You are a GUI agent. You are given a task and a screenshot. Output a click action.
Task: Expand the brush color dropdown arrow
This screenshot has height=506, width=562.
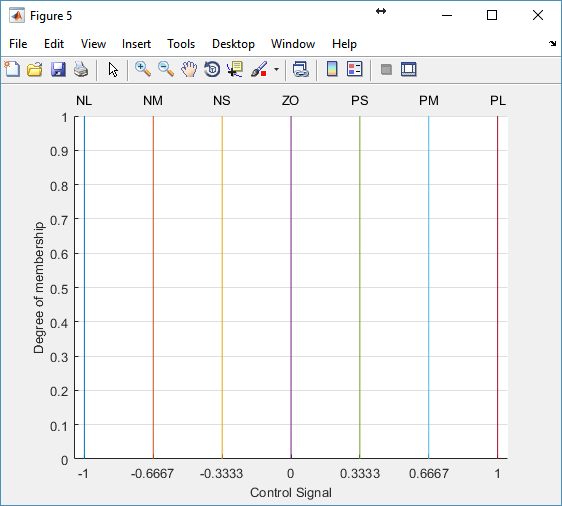(276, 69)
